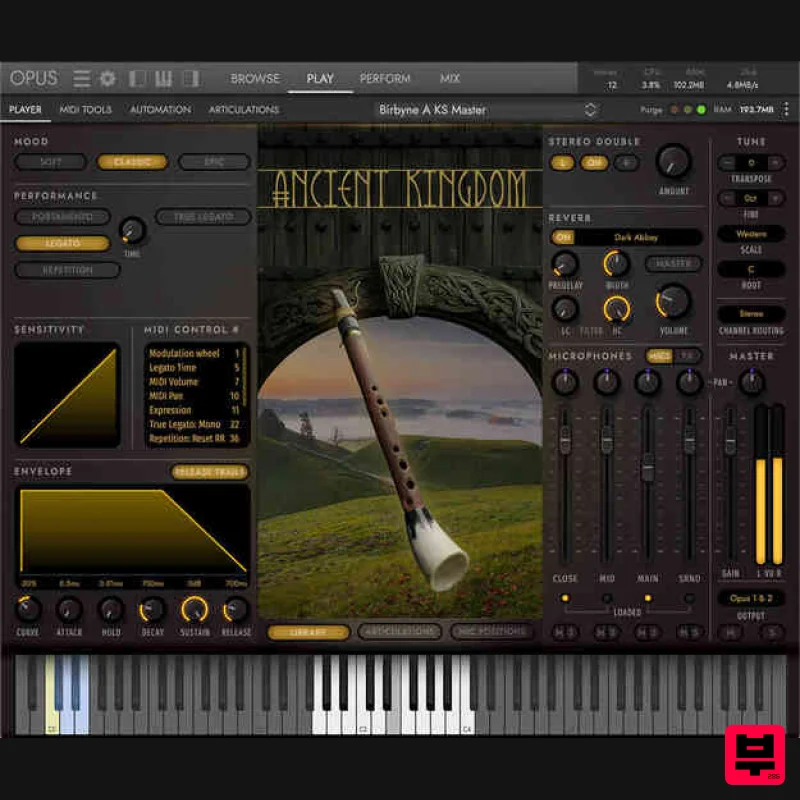
Task: Click the envelope Decay knob
Action: pyautogui.click(x=152, y=609)
